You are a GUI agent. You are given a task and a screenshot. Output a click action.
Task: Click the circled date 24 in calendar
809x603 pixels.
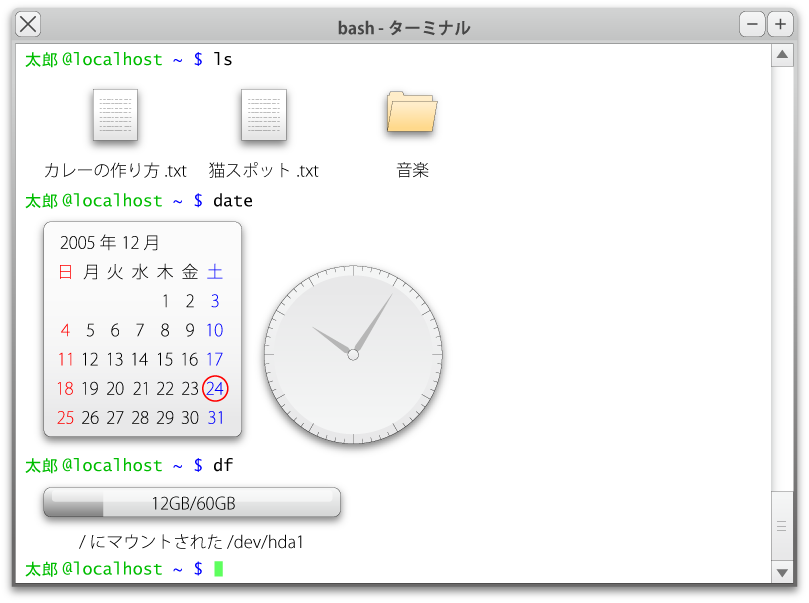point(215,389)
